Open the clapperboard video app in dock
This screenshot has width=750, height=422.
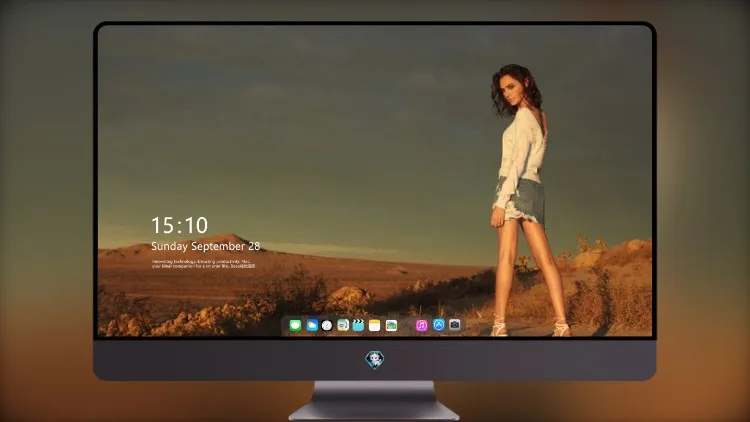(358, 325)
